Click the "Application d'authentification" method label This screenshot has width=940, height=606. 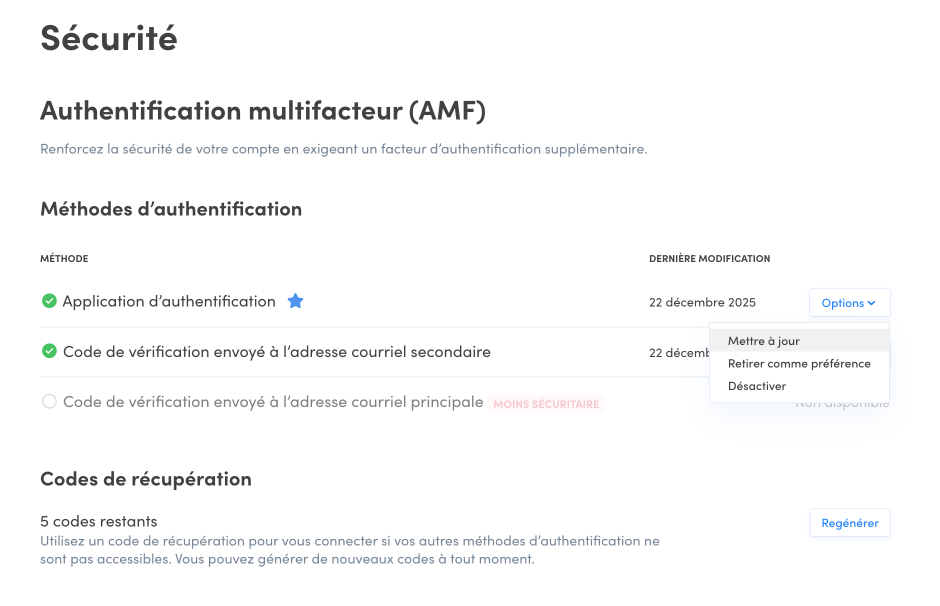click(x=169, y=301)
